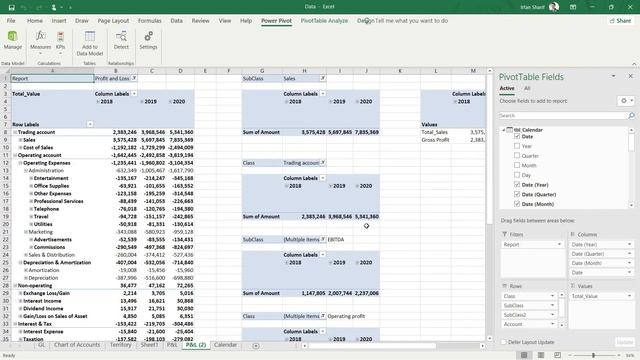640x360 pixels.
Task: Open Power Pivot Settings
Action: point(148,40)
